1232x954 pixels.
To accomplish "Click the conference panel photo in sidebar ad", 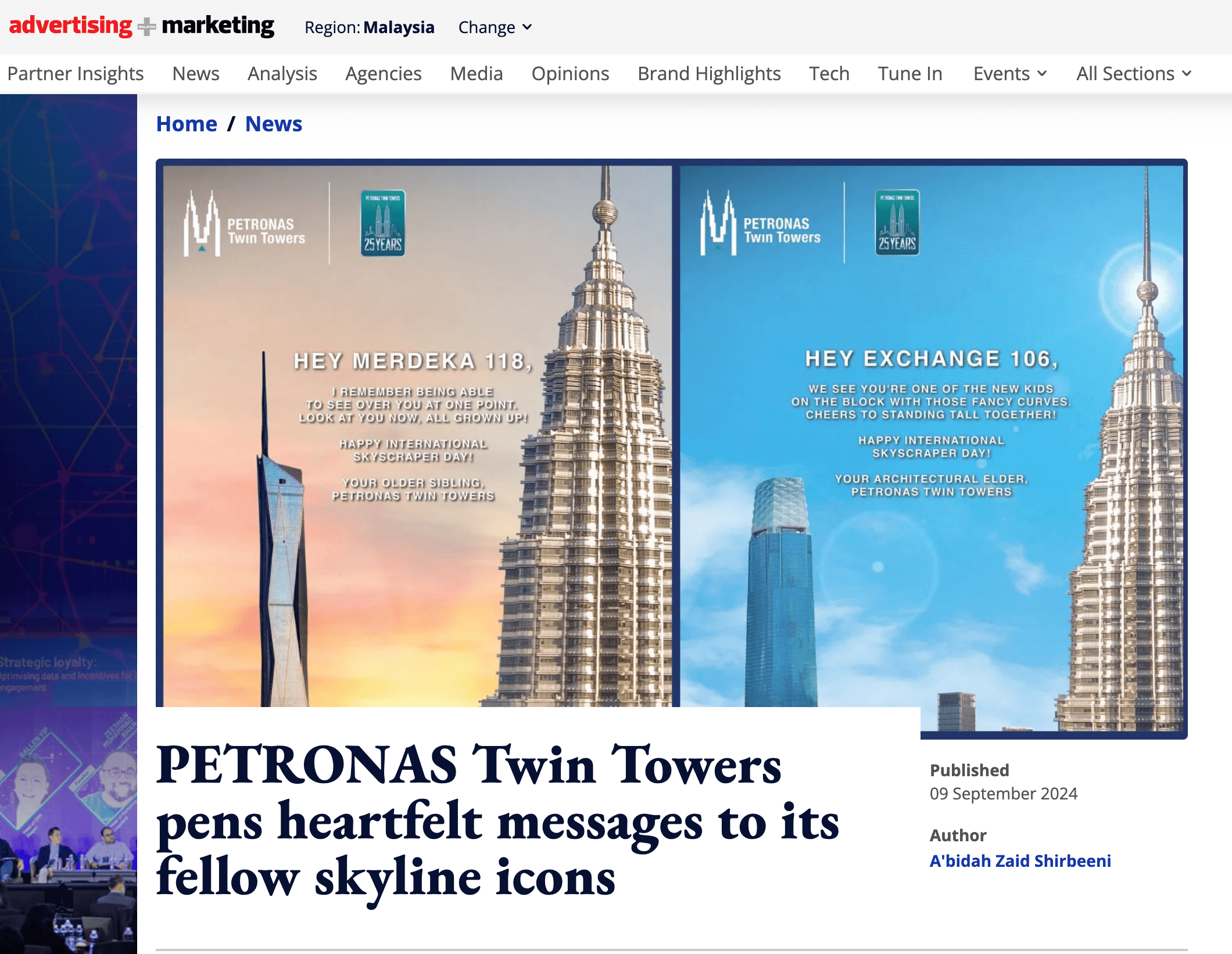I will pos(69,830).
